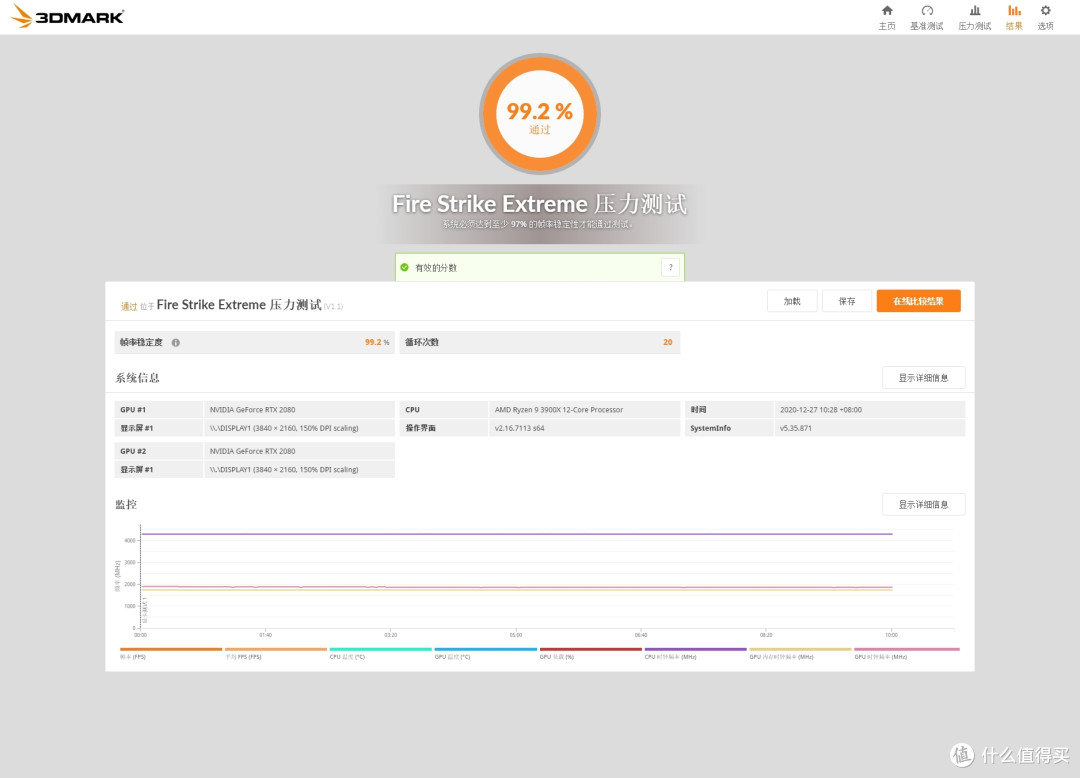1080x778 pixels.
Task: Click the 10:00 mark on chart time axis
Action: click(891, 635)
